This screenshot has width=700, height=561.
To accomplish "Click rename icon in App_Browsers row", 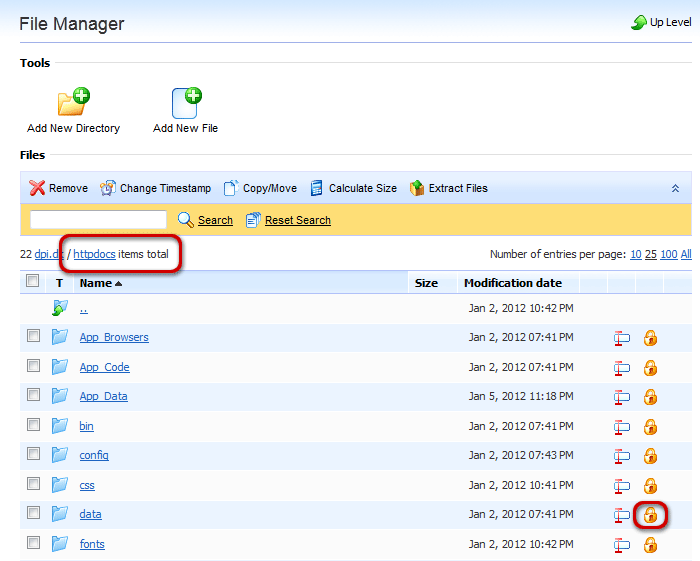I will click(621, 338).
